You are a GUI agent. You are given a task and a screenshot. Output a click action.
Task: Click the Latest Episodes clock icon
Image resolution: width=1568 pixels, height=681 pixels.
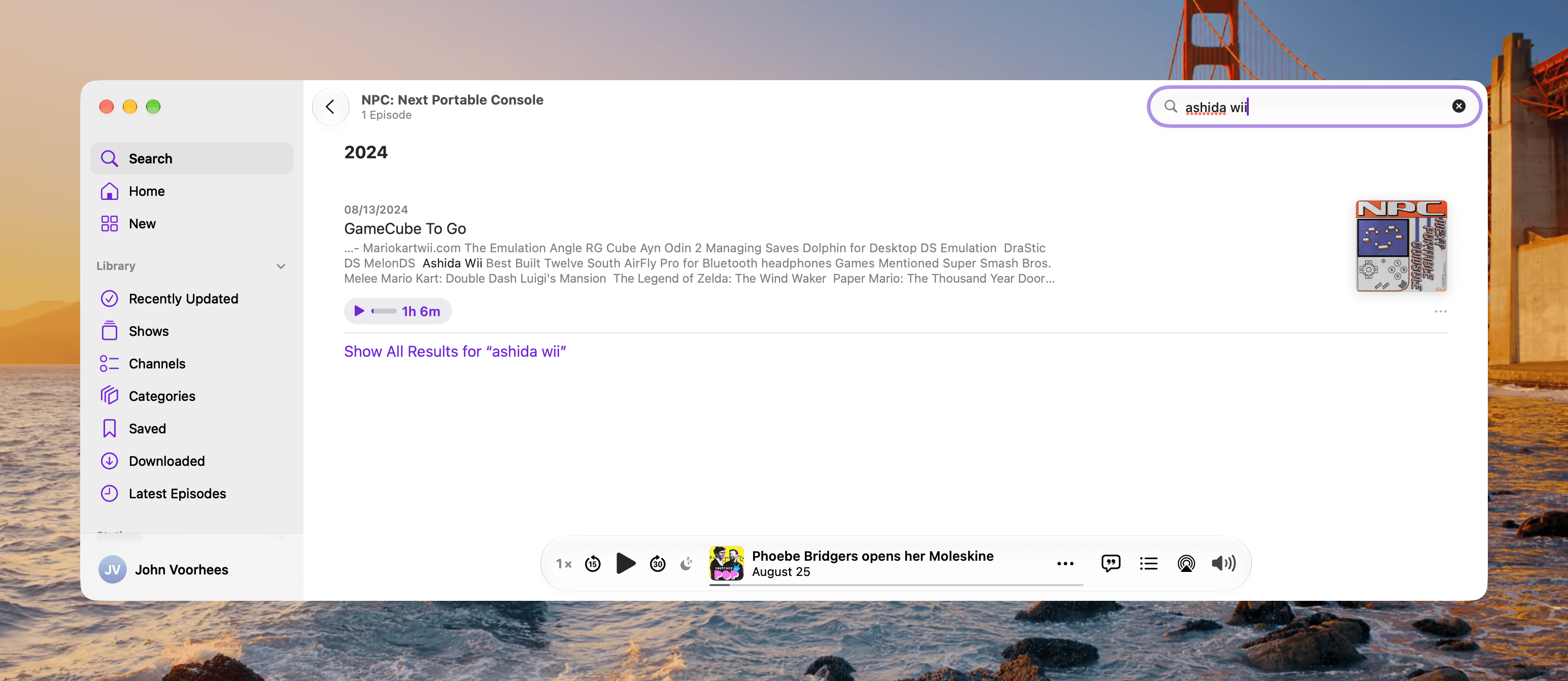click(x=109, y=493)
